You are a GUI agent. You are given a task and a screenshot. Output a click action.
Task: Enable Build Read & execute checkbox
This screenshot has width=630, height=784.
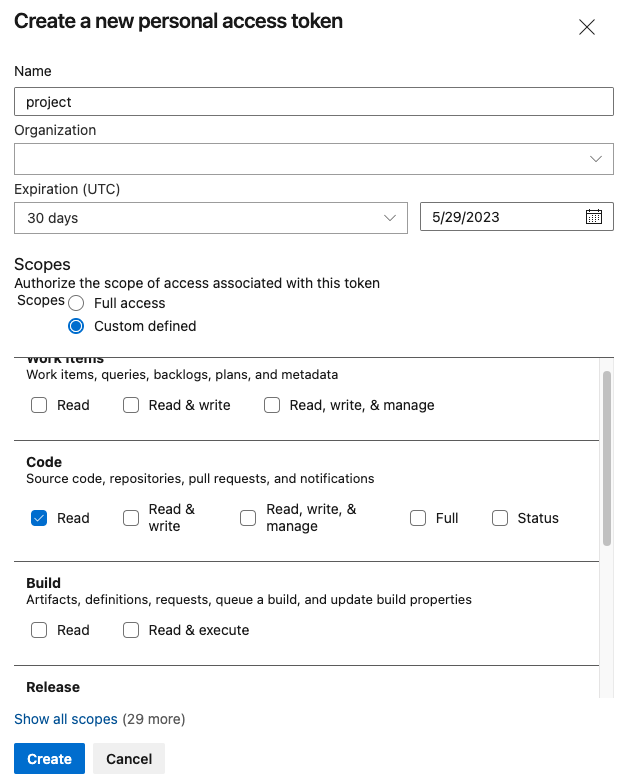131,630
